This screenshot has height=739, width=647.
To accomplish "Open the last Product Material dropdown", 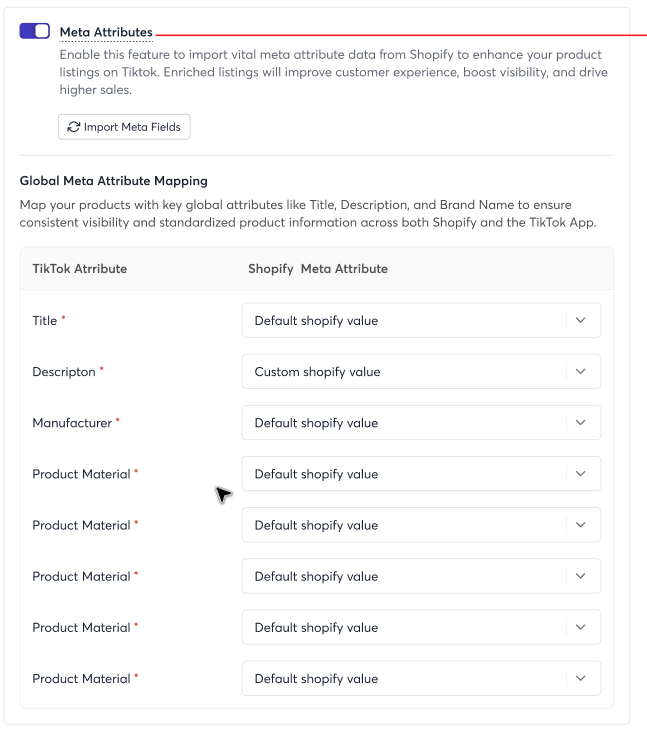I will point(421,679).
